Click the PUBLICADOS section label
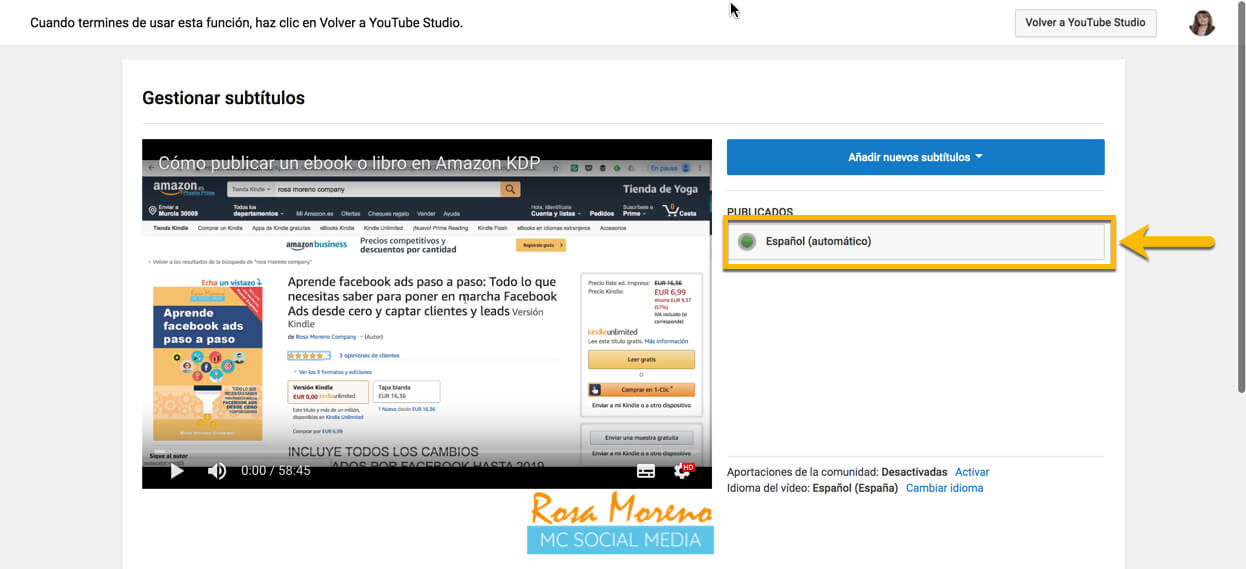1246x569 pixels. tap(760, 212)
